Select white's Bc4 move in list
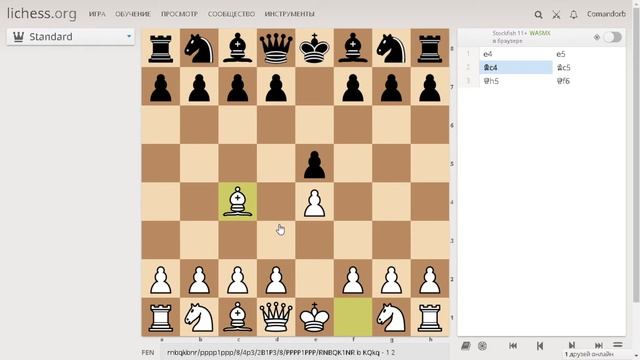The image size is (640, 360). (516, 67)
